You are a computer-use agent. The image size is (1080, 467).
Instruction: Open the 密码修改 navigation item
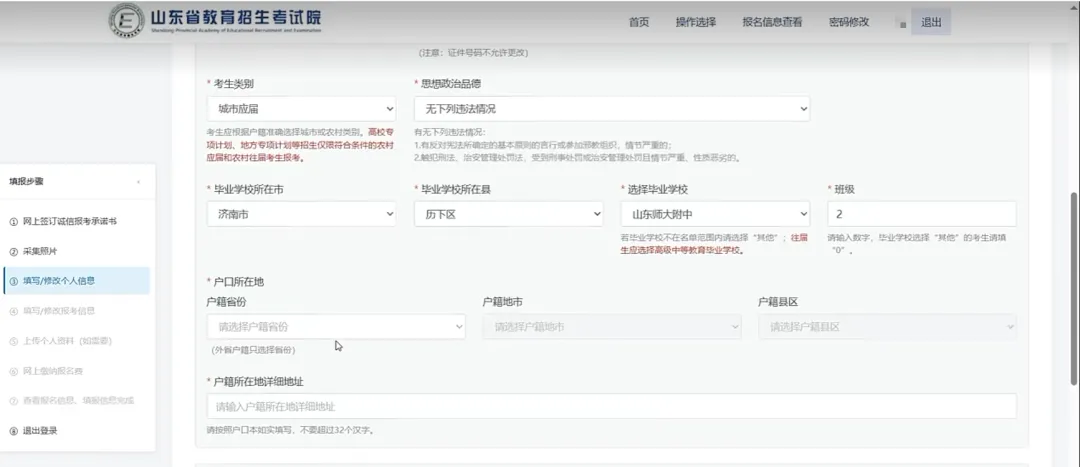tap(849, 22)
